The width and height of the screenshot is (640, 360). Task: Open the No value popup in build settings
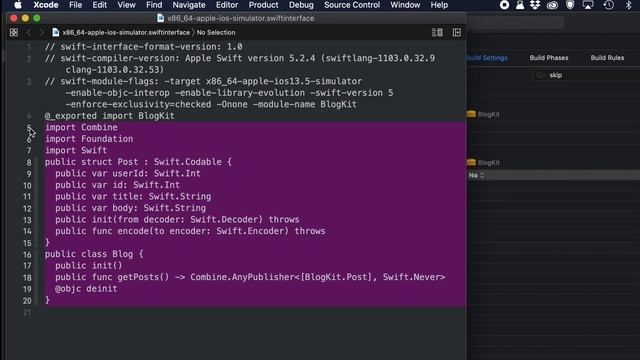(476, 175)
